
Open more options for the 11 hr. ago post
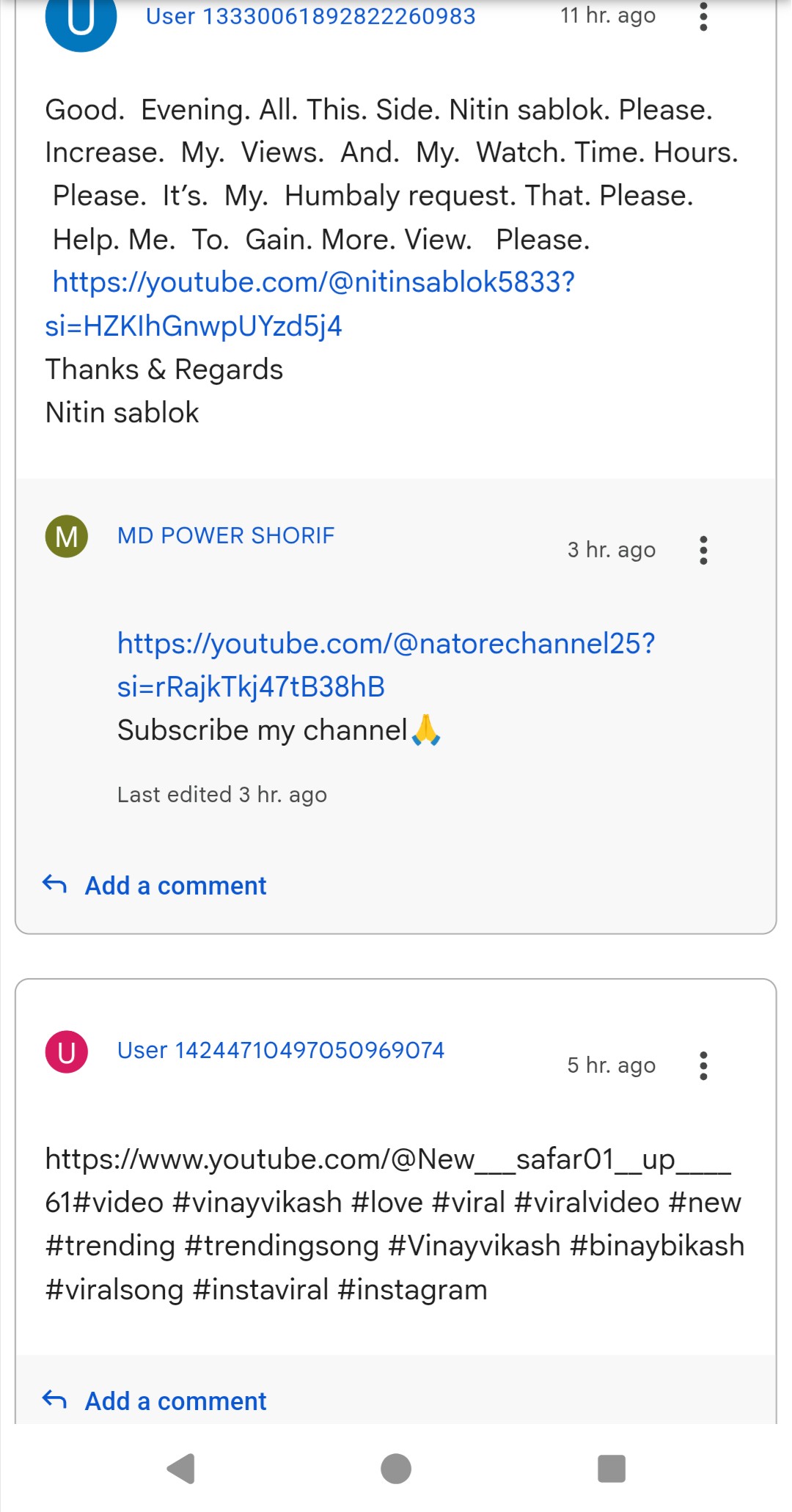703,16
